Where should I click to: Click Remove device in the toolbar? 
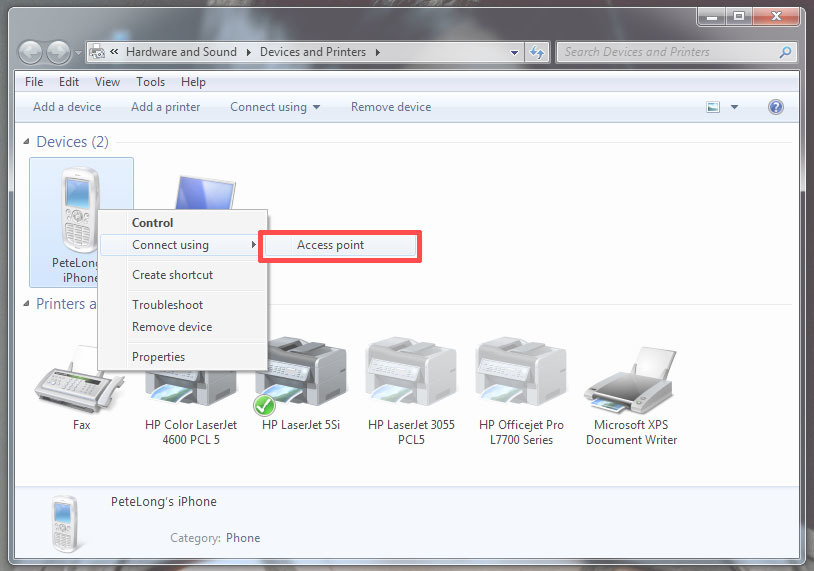[391, 107]
